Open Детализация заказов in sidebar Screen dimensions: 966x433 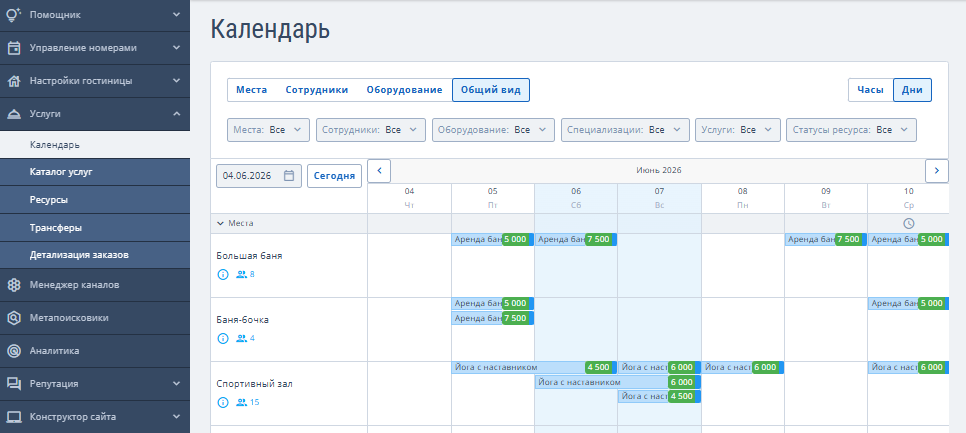(95, 255)
